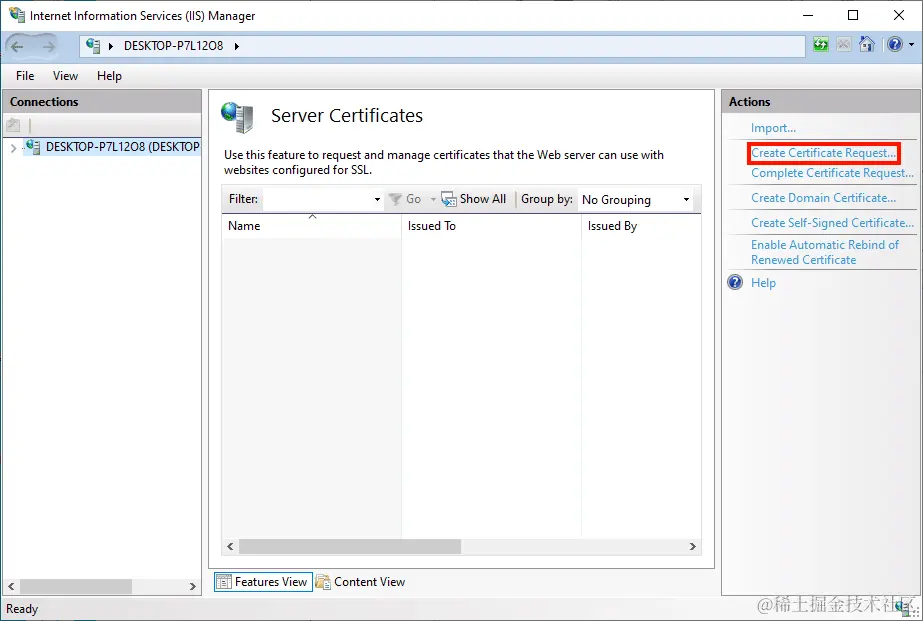This screenshot has width=923, height=621.
Task: Click the refresh page icon in toolbar
Action: click(821, 45)
